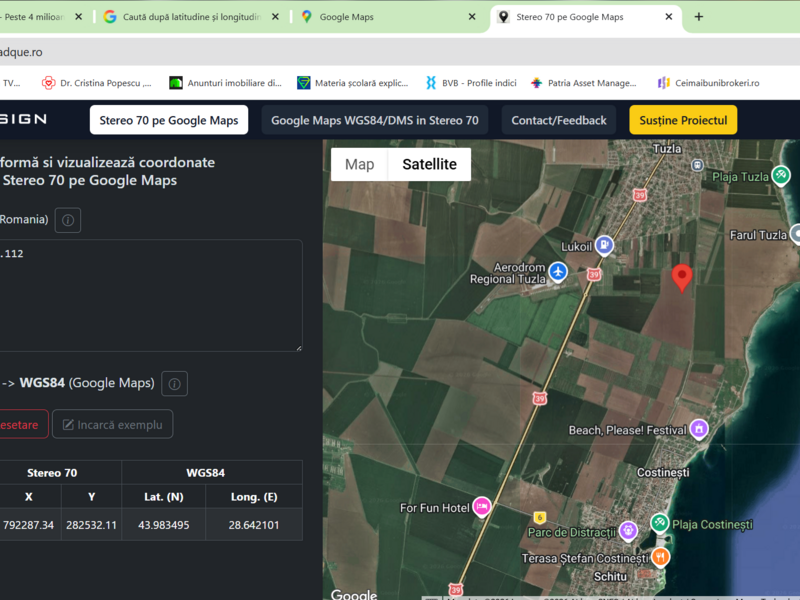Click the Beach, Please! Festival marker
Image resolution: width=800 pixels, height=600 pixels.
tap(699, 429)
